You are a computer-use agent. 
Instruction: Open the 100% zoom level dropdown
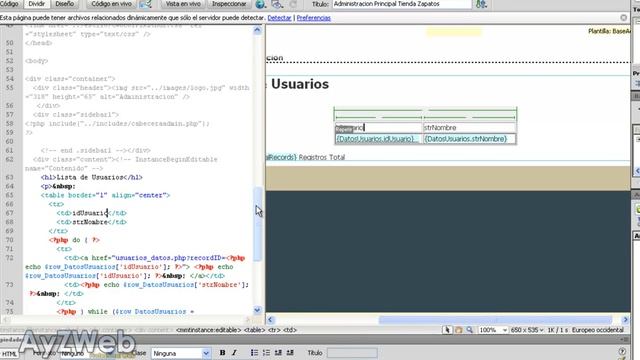493,330
